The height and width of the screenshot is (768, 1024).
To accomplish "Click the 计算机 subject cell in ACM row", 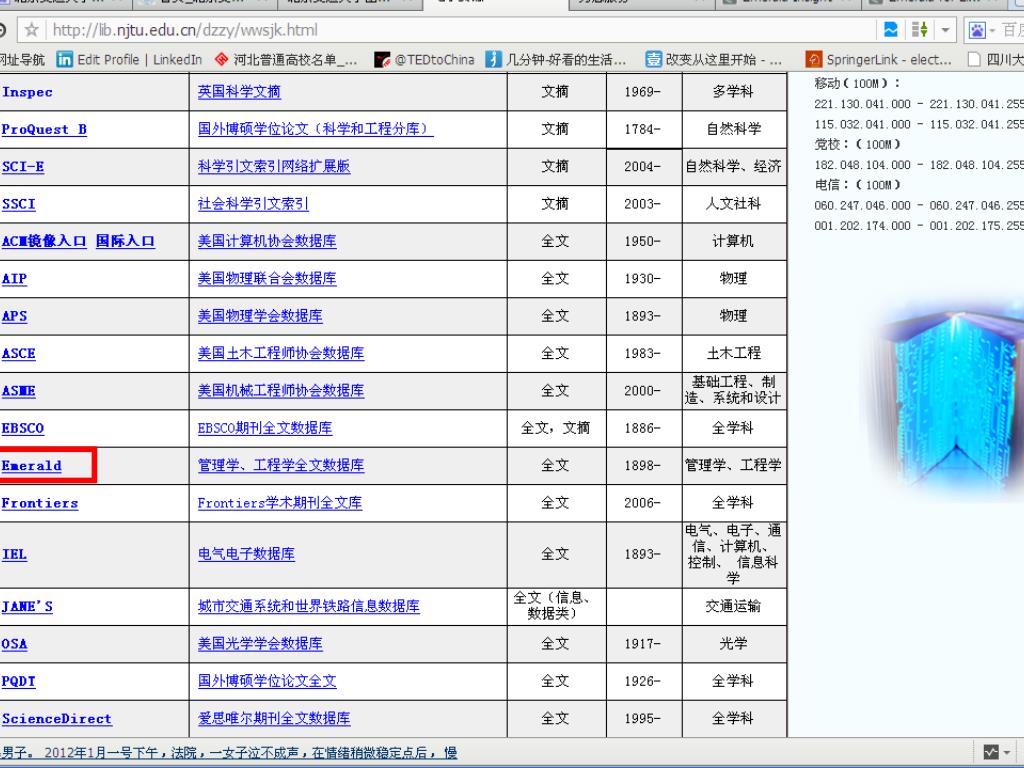I will pyautogui.click(x=733, y=241).
